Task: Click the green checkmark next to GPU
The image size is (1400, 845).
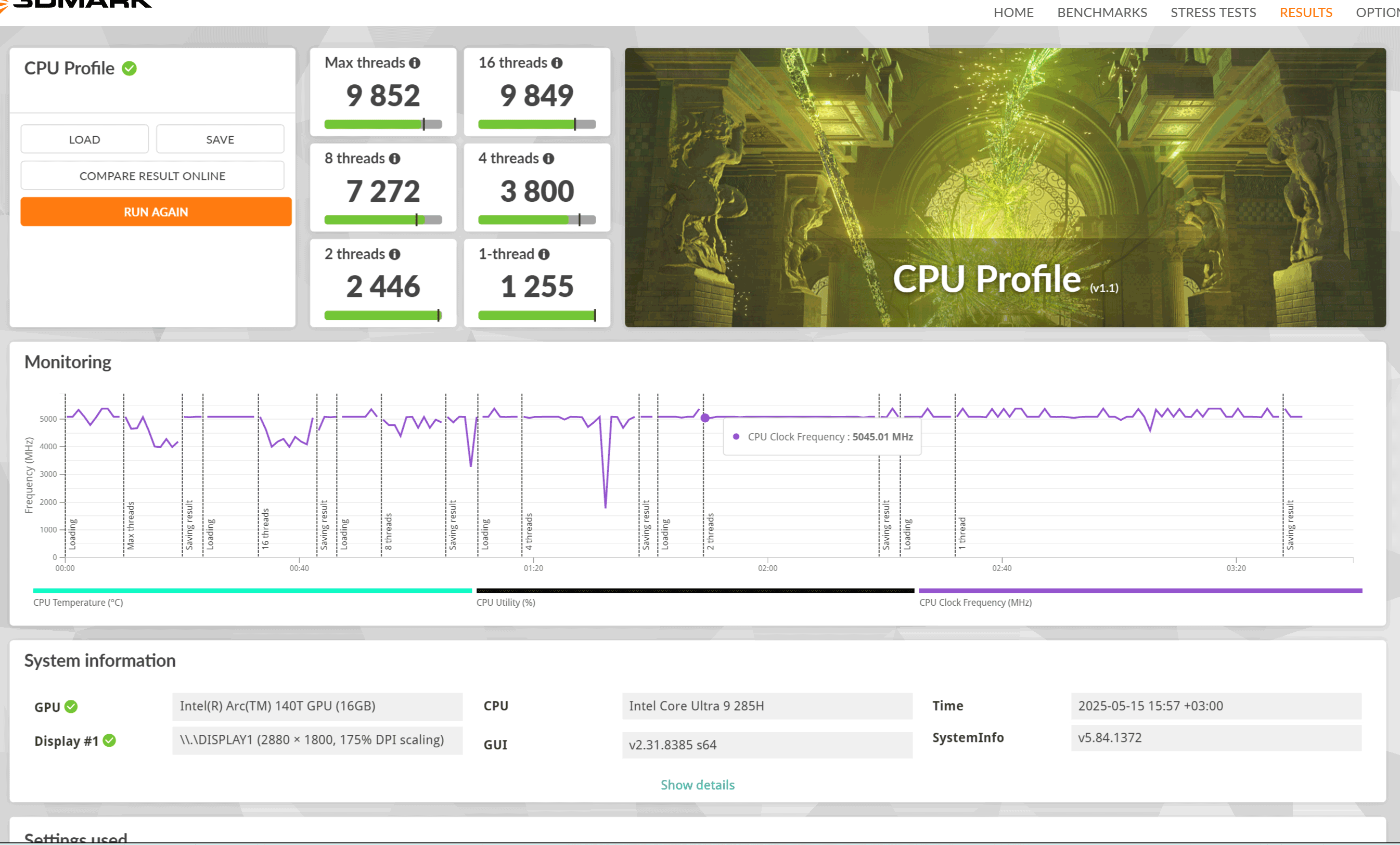Action: click(x=71, y=707)
